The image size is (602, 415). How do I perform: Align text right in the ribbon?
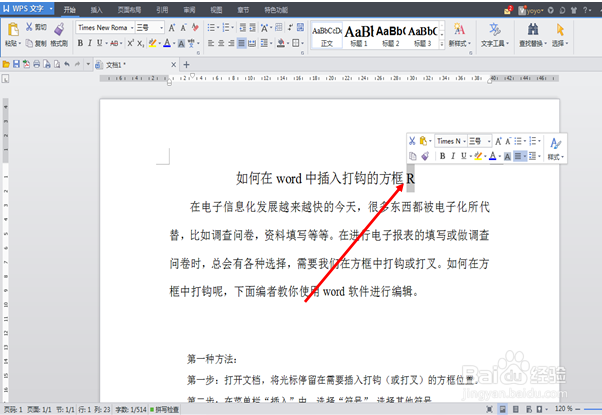[x=231, y=43]
